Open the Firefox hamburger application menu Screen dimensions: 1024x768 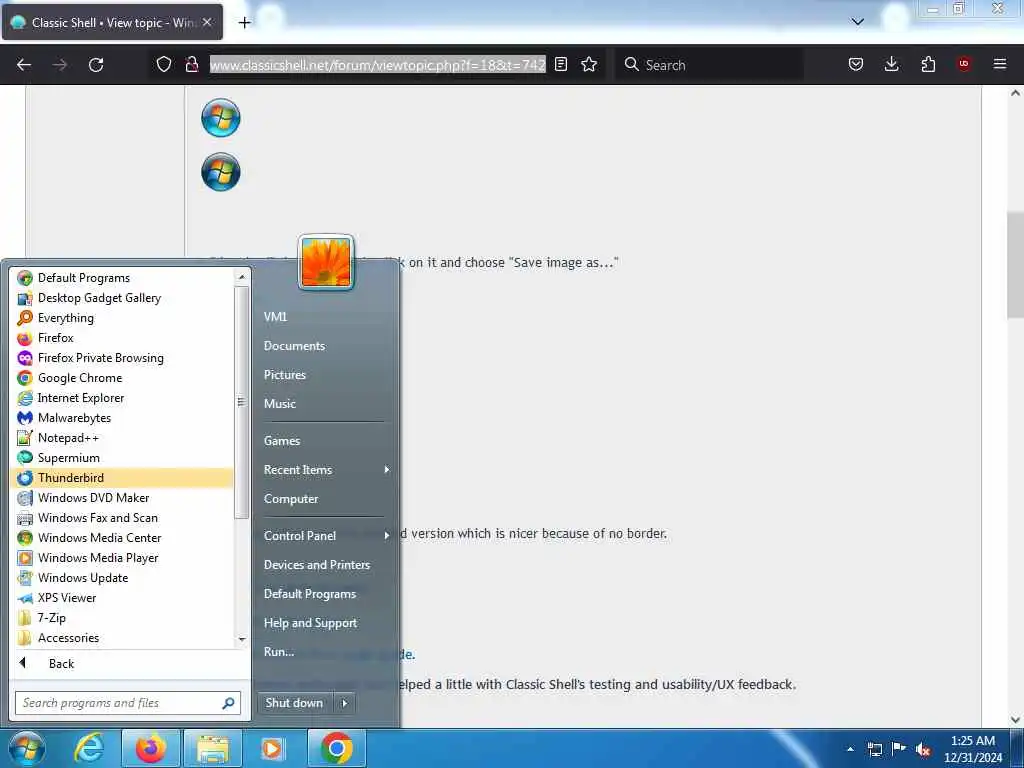tap(1000, 64)
